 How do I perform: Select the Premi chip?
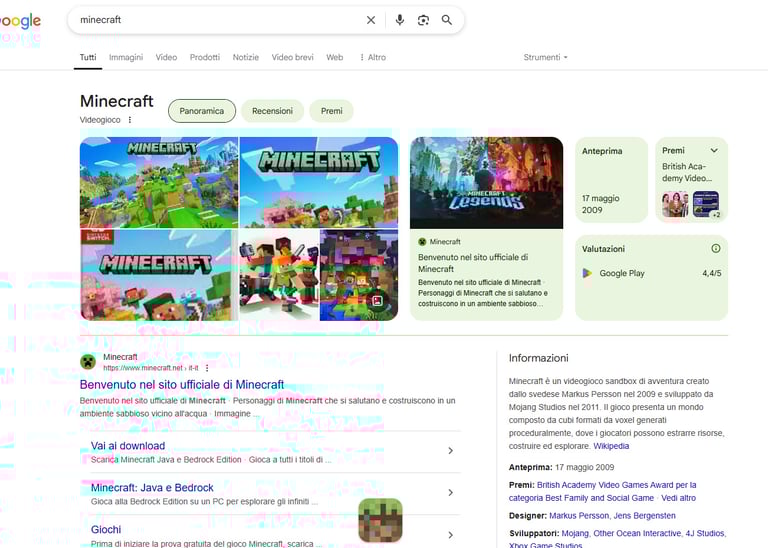tap(332, 111)
